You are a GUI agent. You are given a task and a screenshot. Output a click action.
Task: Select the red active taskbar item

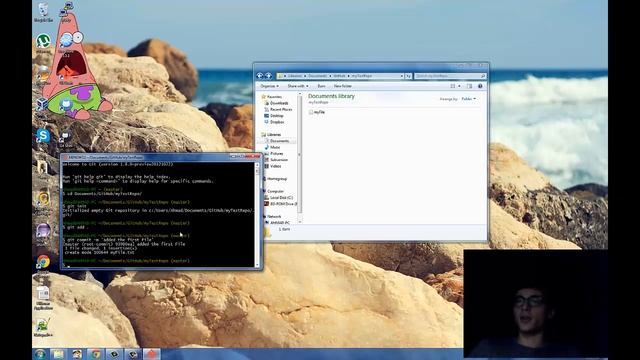point(151,354)
